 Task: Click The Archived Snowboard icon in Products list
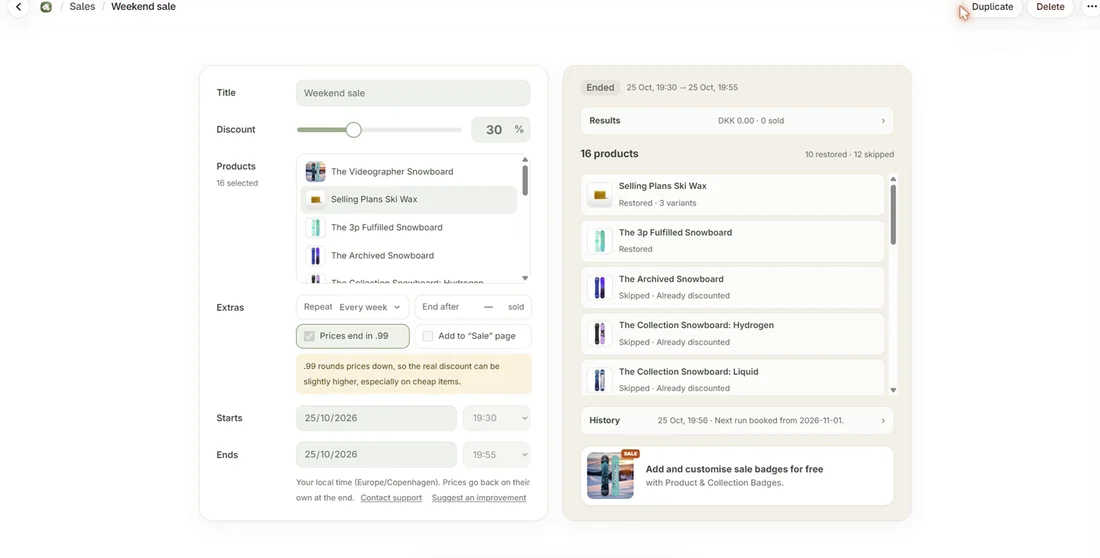point(316,255)
